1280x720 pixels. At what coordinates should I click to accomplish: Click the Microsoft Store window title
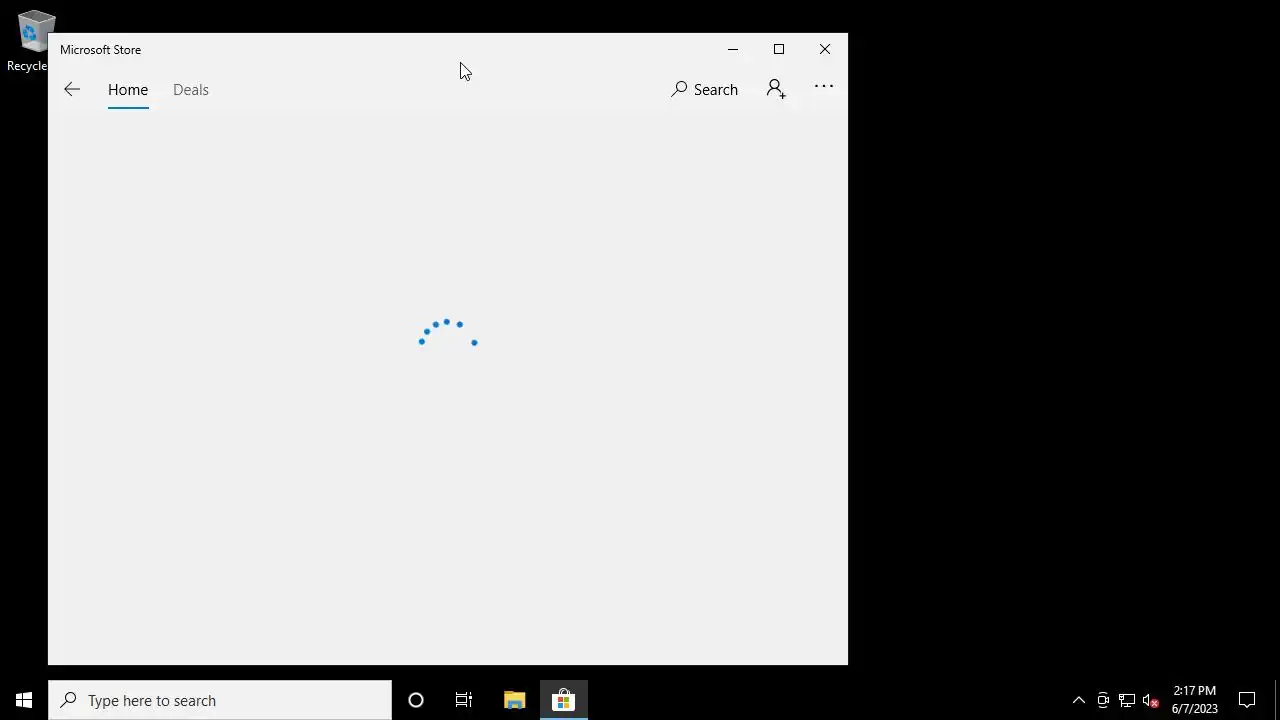100,49
